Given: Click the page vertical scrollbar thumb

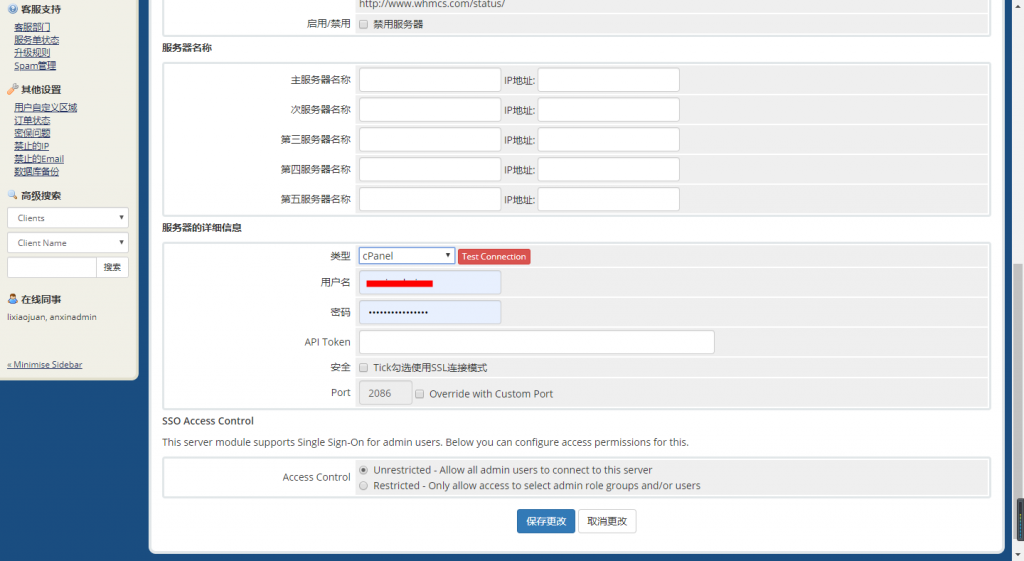Looking at the screenshot, I should pos(1019,402).
